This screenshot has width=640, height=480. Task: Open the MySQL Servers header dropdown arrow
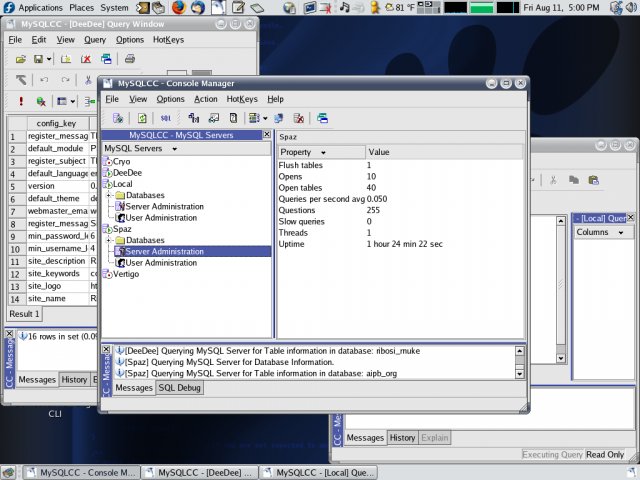[x=175, y=149]
